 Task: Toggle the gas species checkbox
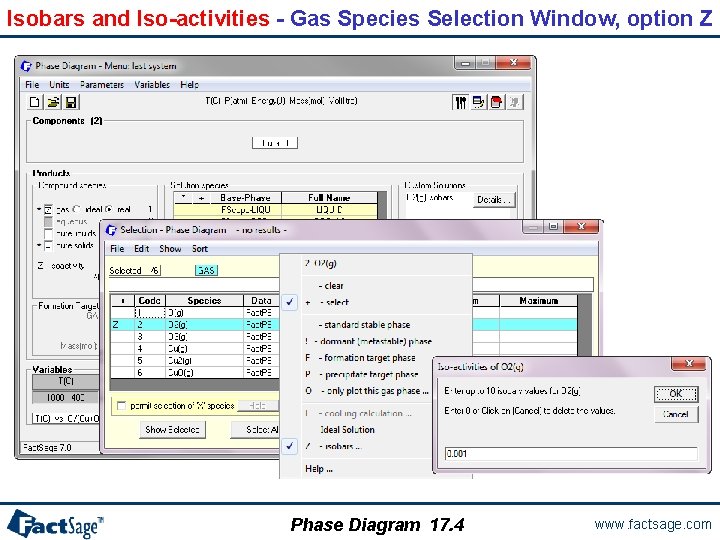coord(48,209)
